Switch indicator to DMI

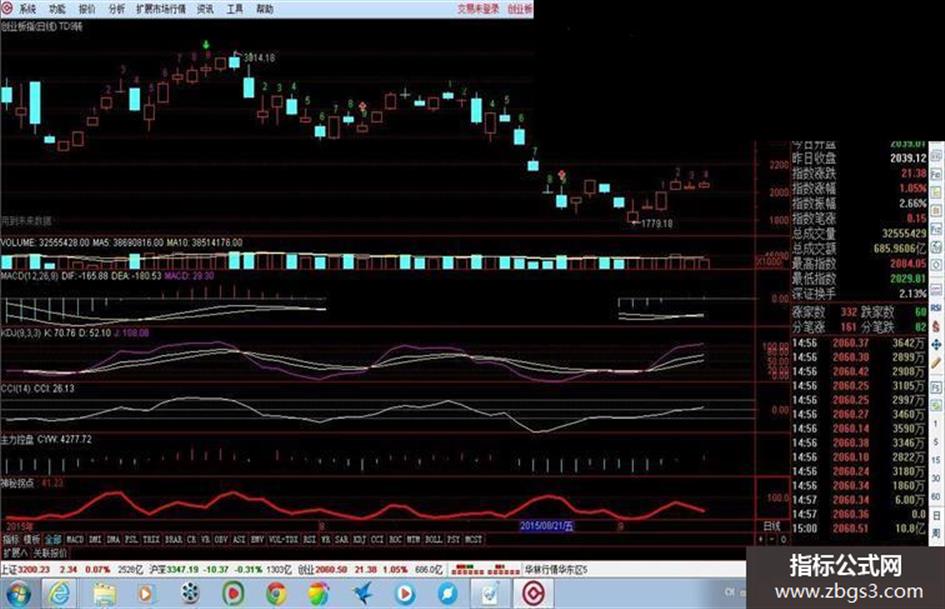tap(96, 540)
